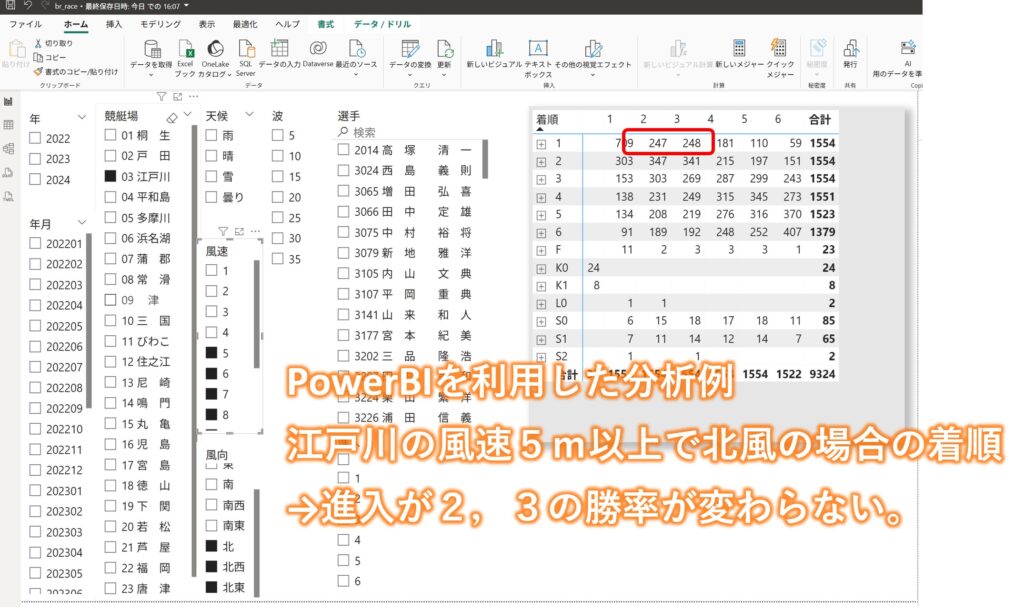This screenshot has height=610, width=1024.
Task: Open focus mode icon above 競艇場 slicer
Action: point(178,97)
